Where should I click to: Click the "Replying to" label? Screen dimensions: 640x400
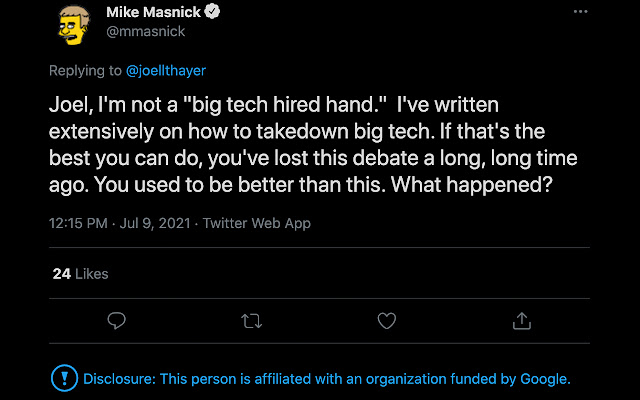coord(86,71)
